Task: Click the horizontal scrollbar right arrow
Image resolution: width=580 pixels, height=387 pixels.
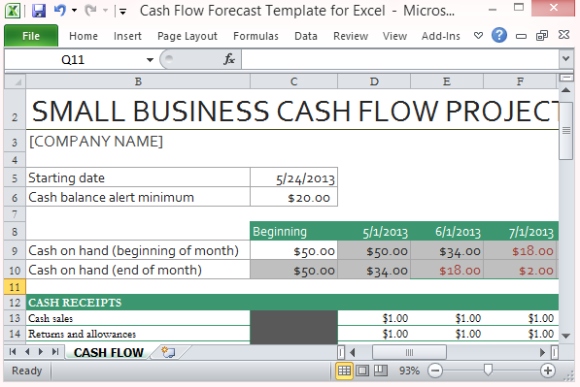Action: (542, 352)
